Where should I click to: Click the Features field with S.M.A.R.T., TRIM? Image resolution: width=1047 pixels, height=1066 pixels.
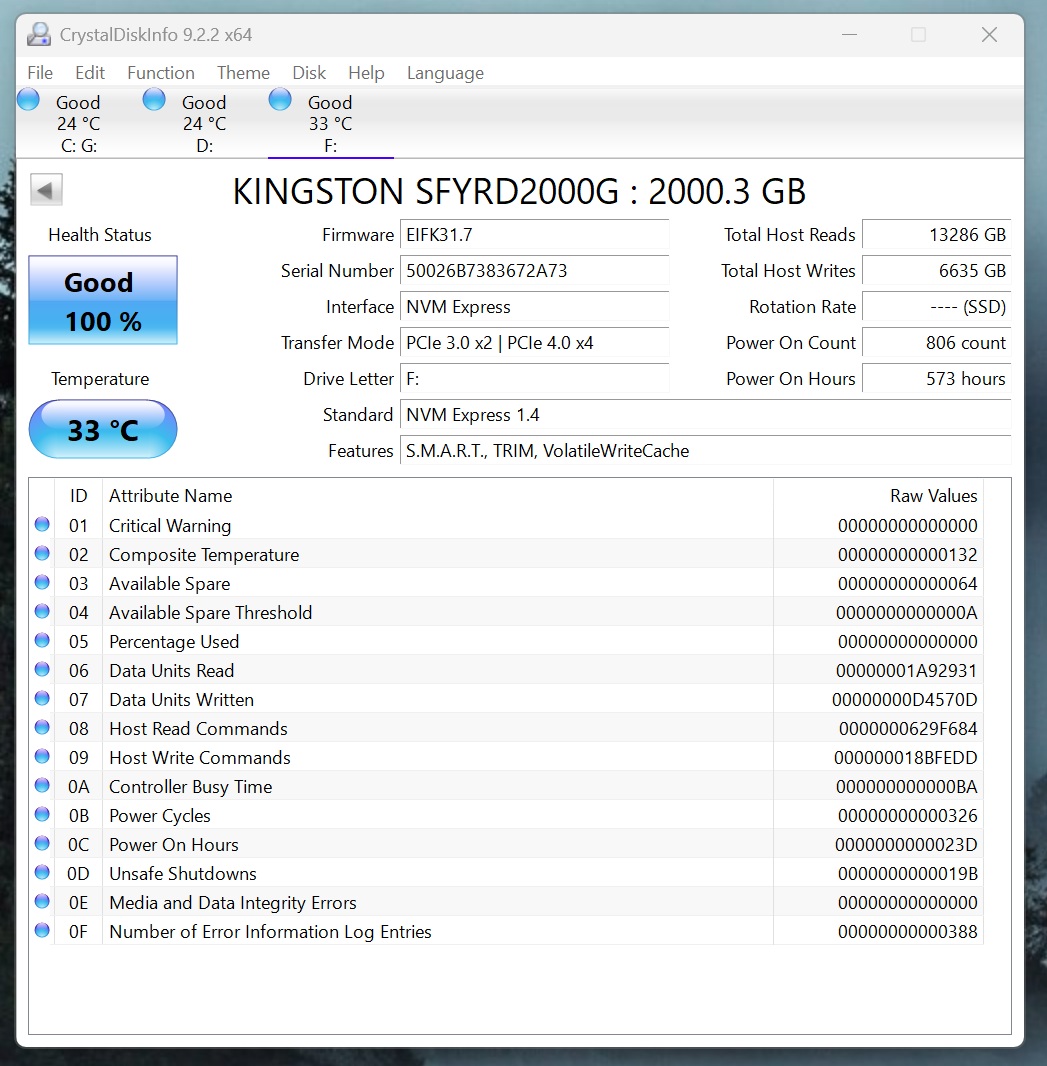pos(706,451)
